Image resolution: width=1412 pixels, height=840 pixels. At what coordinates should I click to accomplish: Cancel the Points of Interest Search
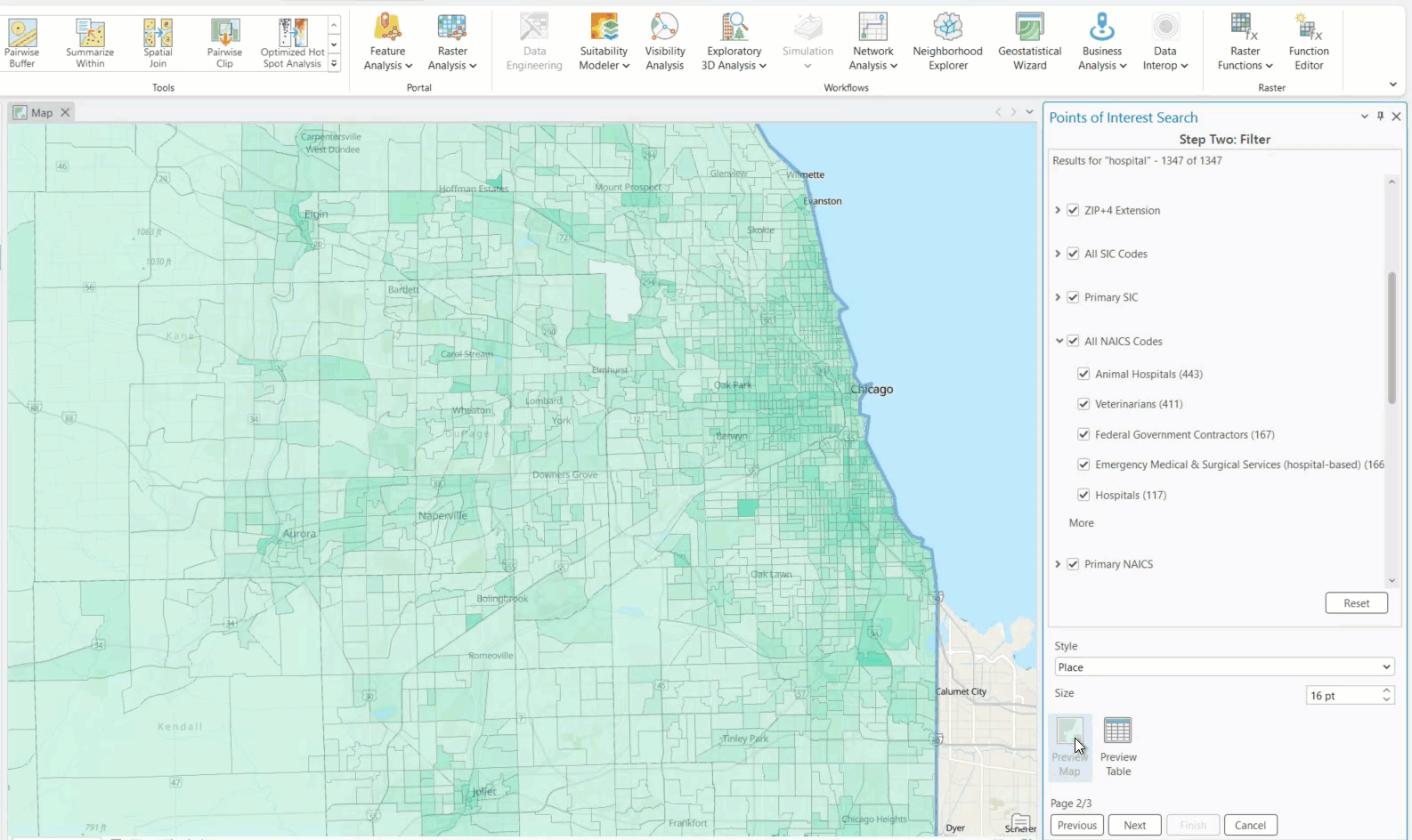pos(1251,825)
